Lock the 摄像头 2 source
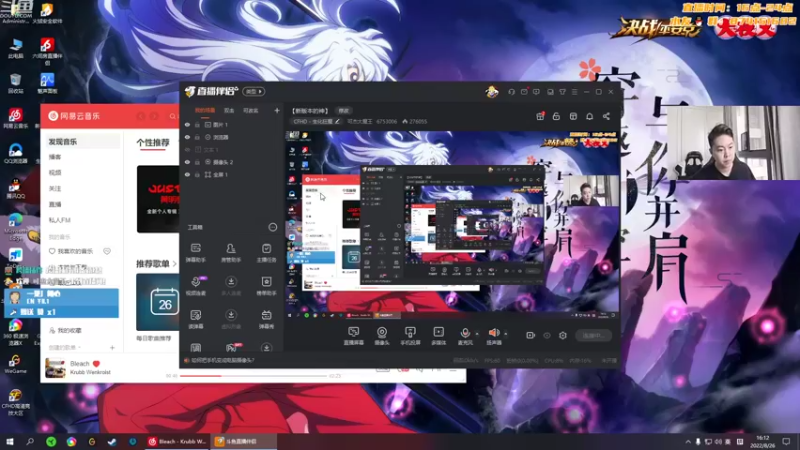The width and height of the screenshot is (800, 450). coord(197,162)
